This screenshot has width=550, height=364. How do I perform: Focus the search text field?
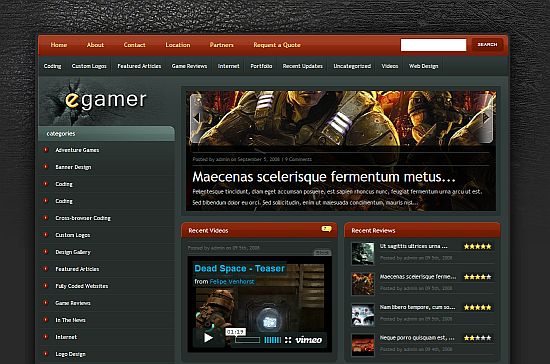click(x=433, y=45)
